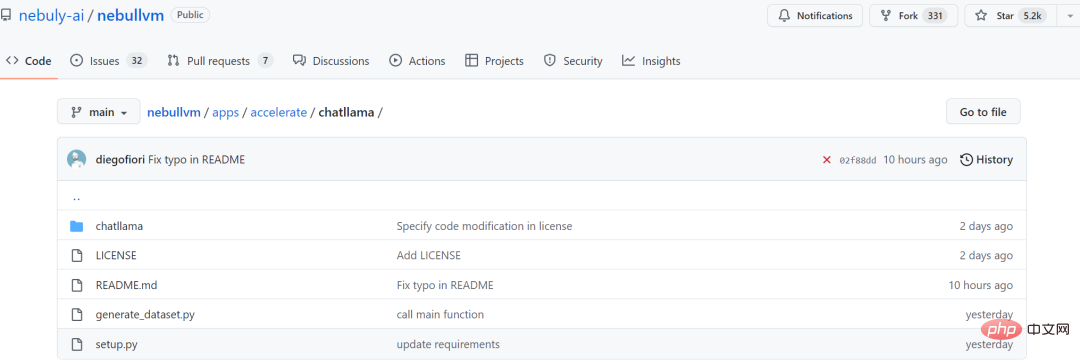The image size is (1080, 362).
Task: Open the nebullvm repository link in header
Action: tap(130, 15)
